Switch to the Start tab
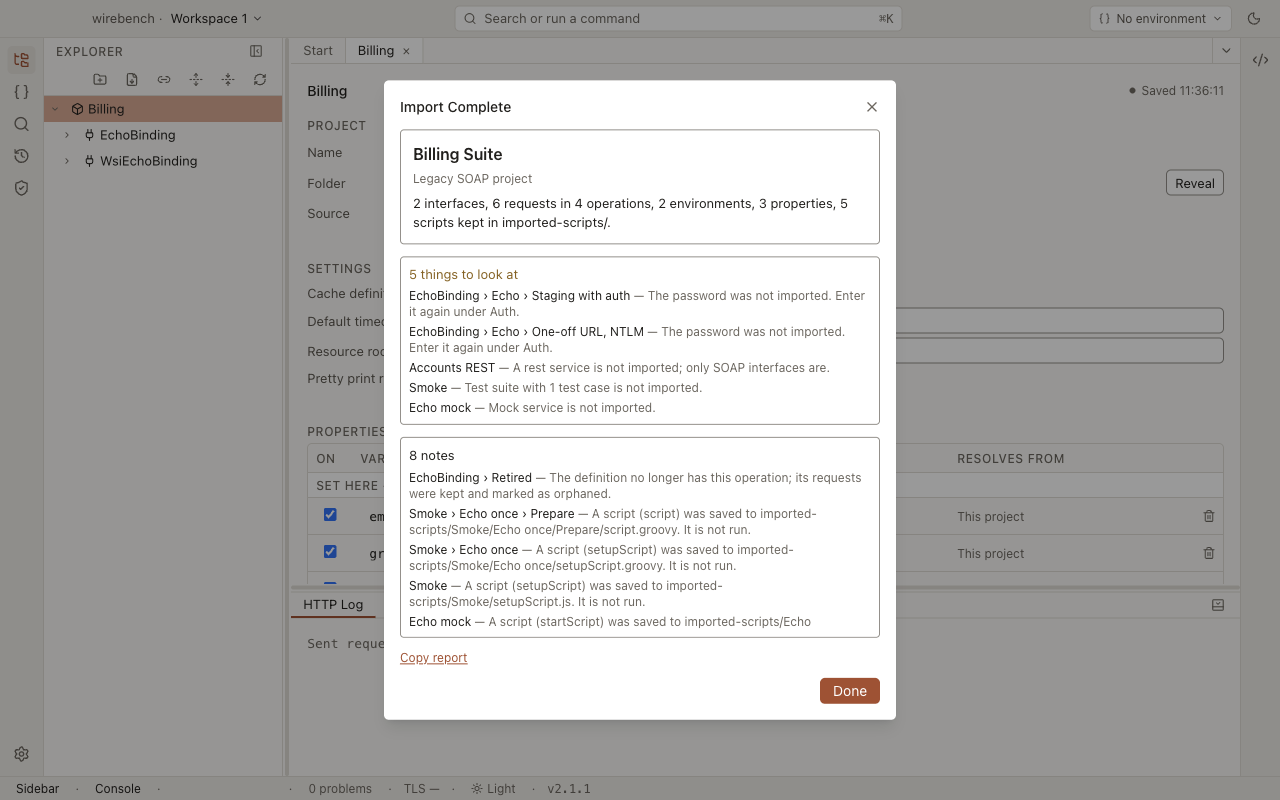The width and height of the screenshot is (1280, 800). (318, 51)
